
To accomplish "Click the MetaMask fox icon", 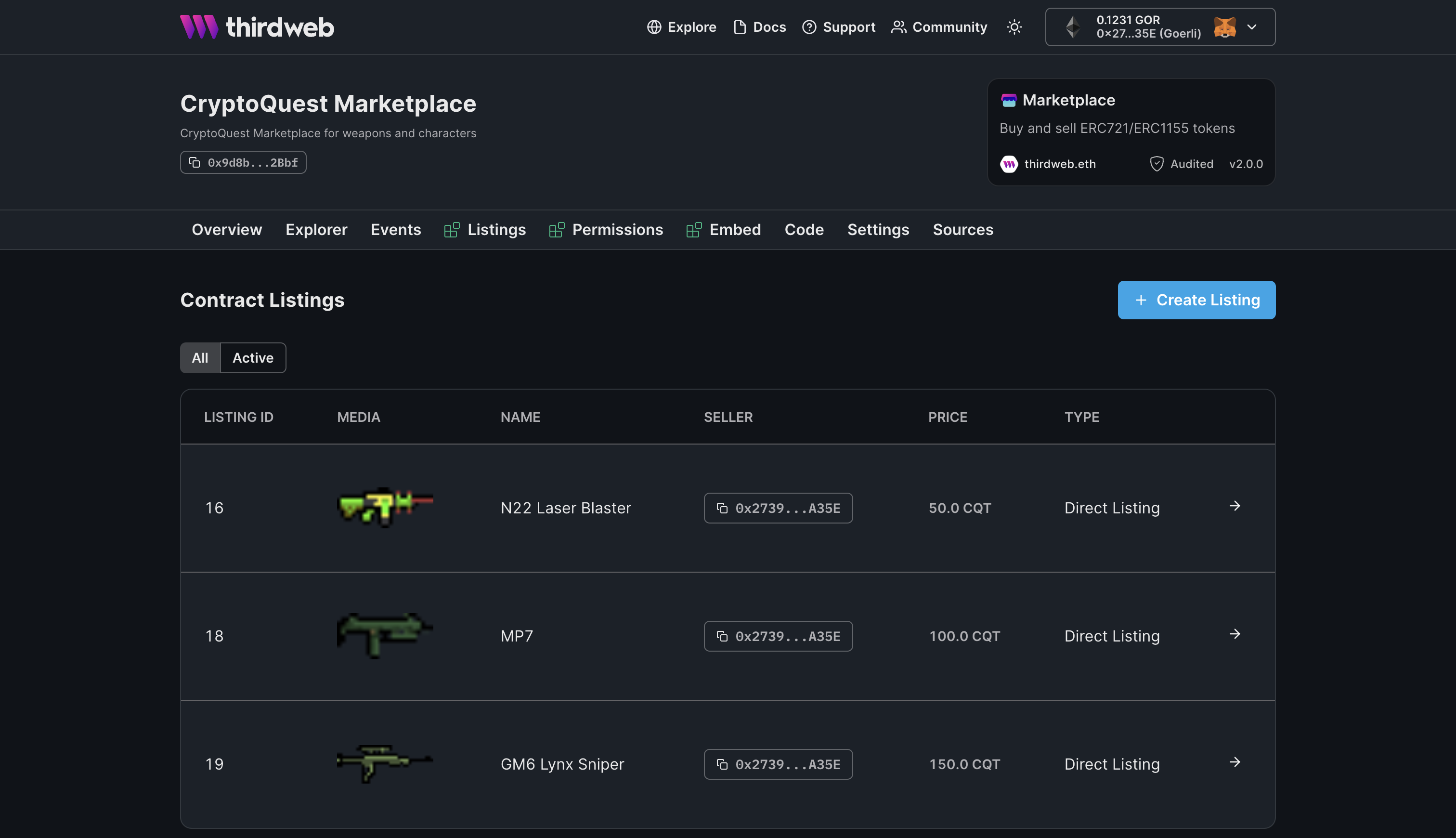I will click(x=1224, y=27).
